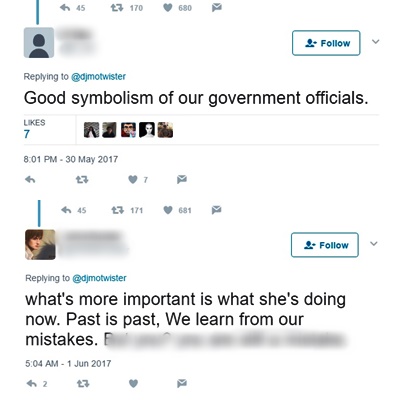Open chevron menu beside first Follow button

pos(376,42)
